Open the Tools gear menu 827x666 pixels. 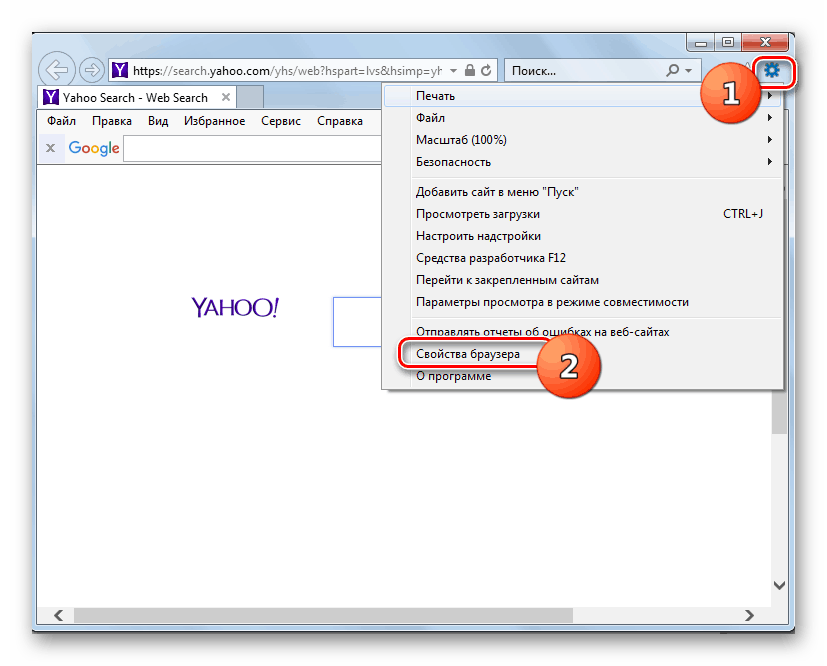coord(771,71)
